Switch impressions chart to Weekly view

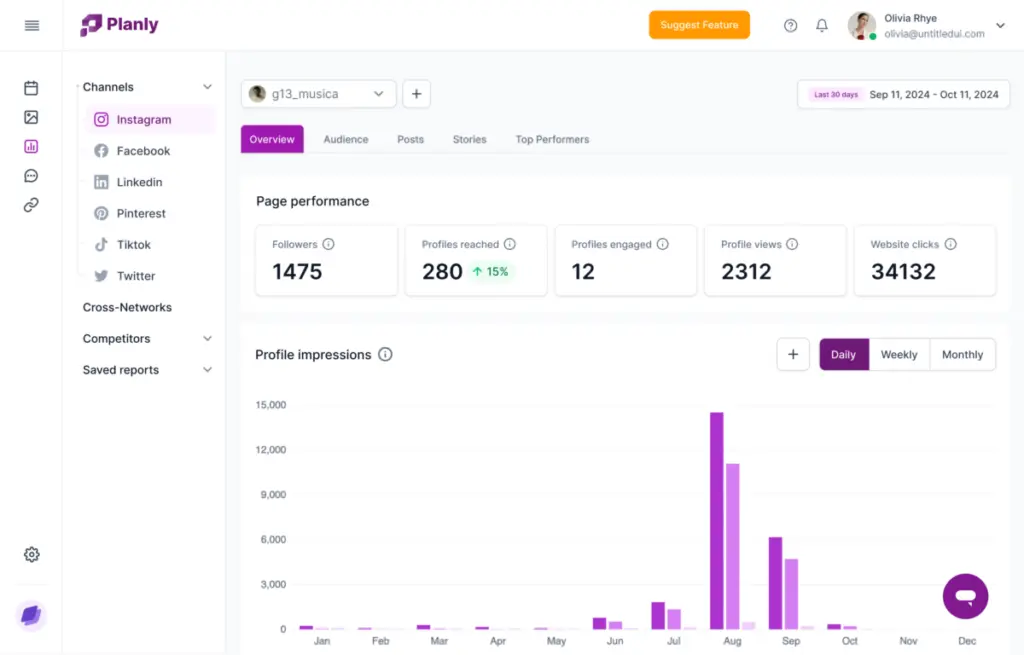(899, 354)
